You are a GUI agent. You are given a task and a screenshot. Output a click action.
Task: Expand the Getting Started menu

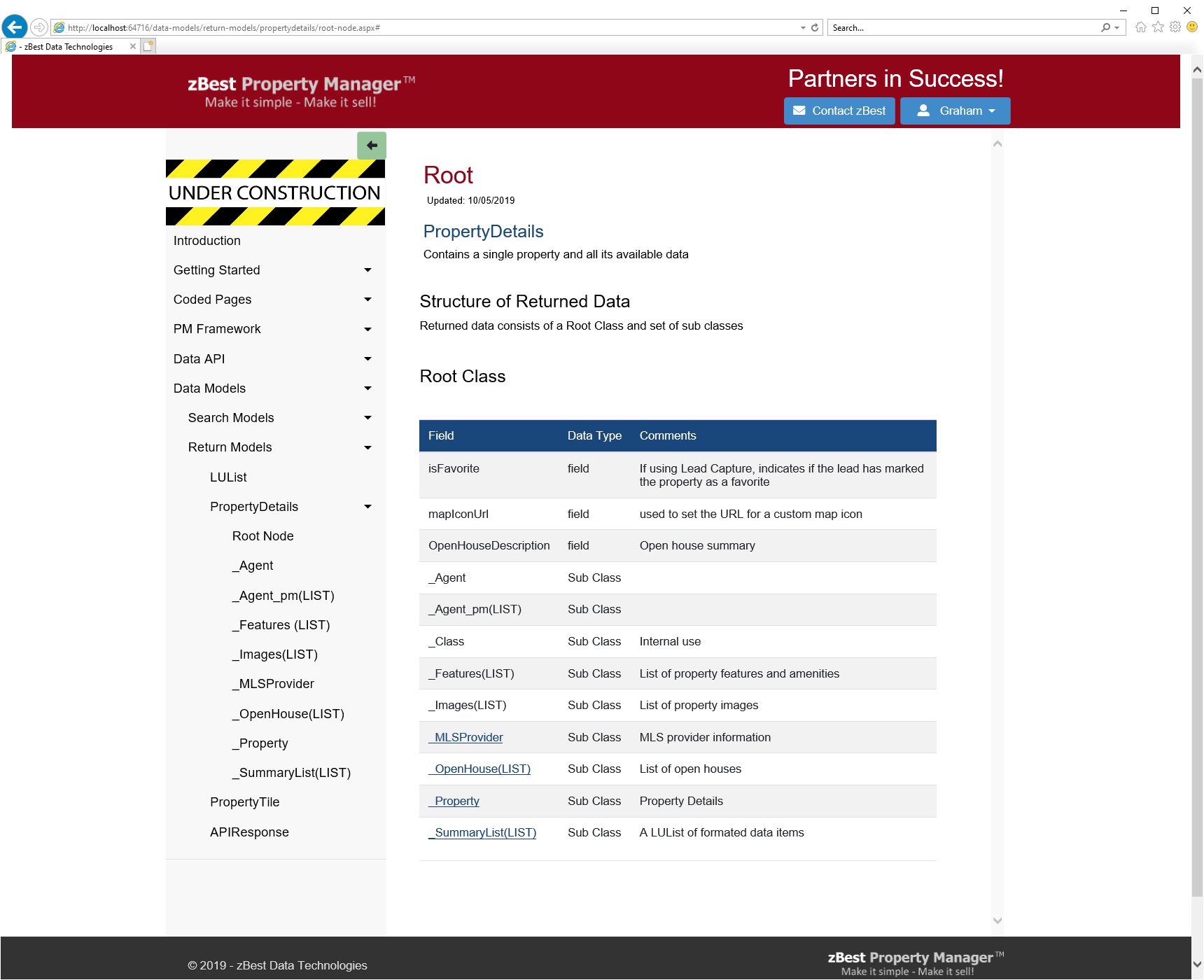pyautogui.click(x=367, y=270)
